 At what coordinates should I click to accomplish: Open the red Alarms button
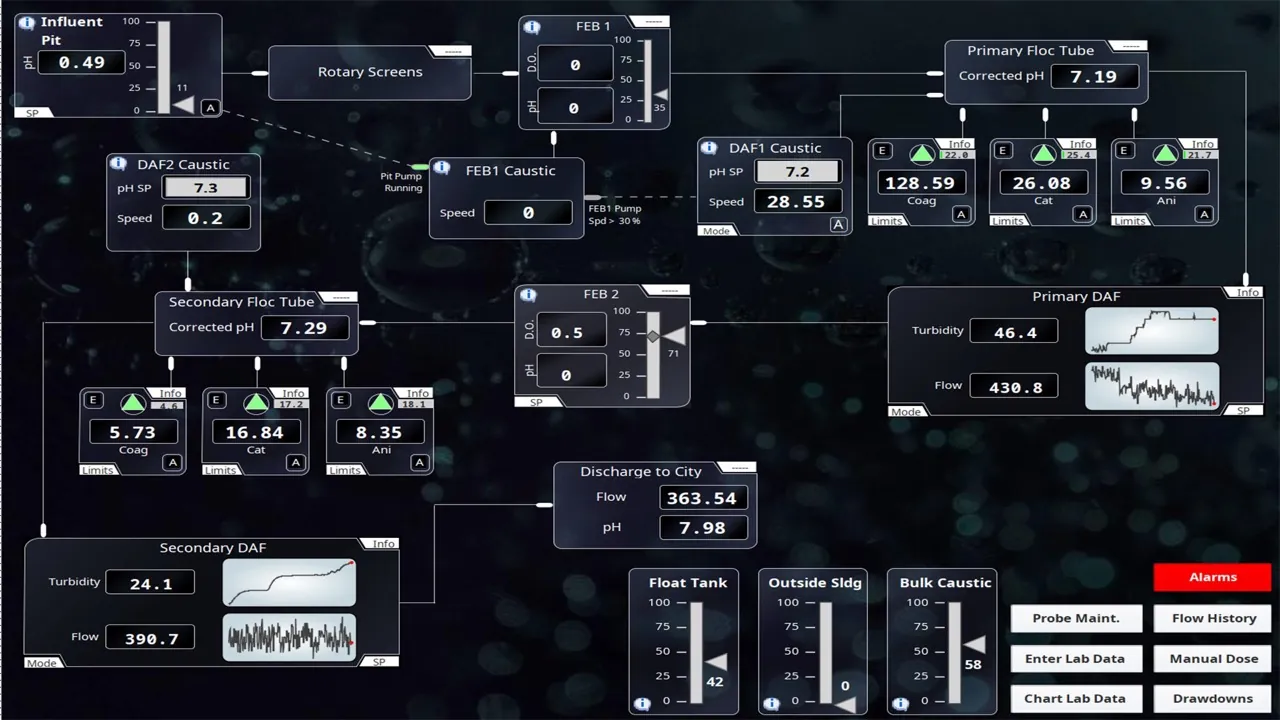(1213, 577)
